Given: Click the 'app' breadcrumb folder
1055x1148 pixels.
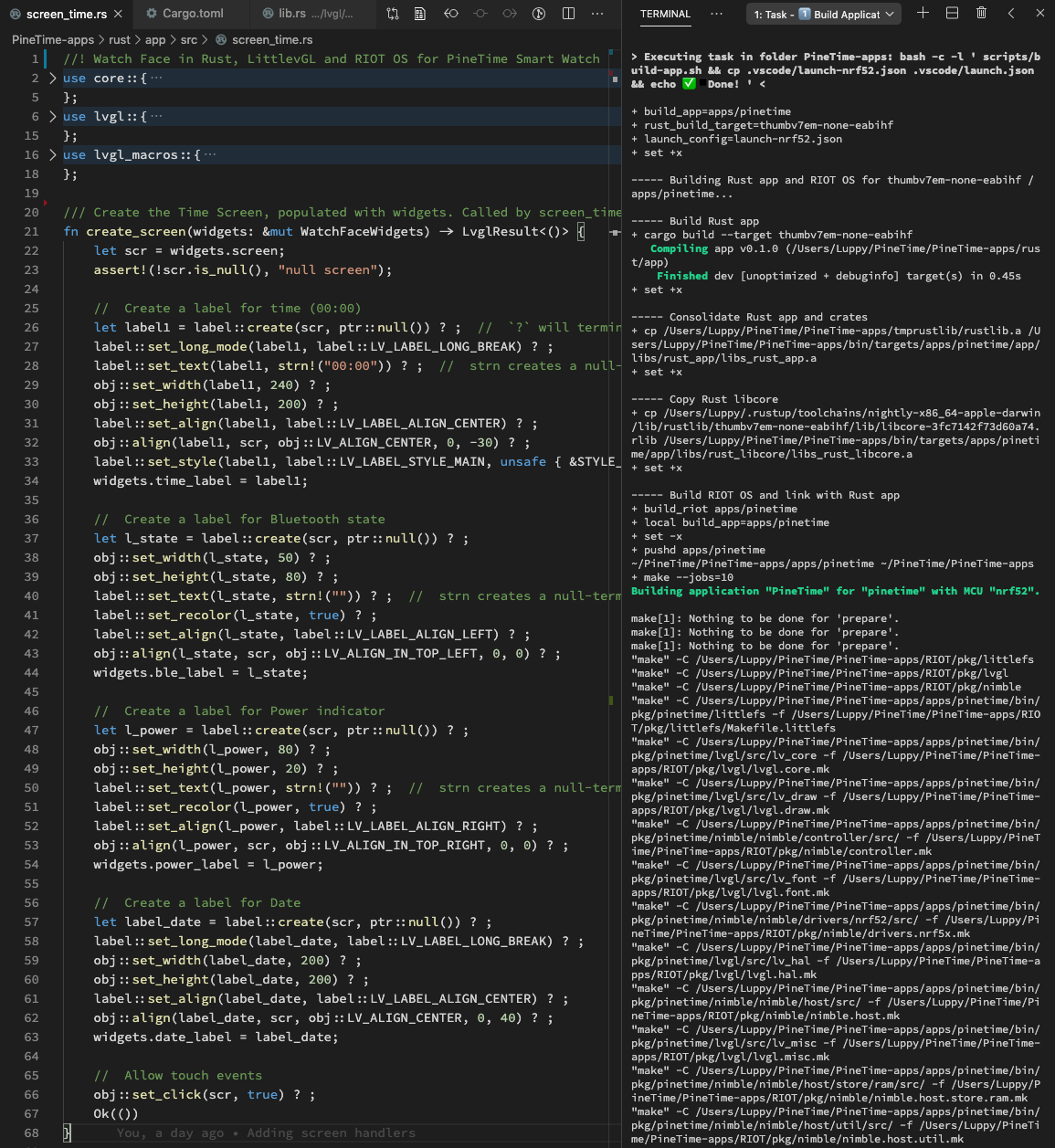Looking at the screenshot, I should [x=155, y=40].
